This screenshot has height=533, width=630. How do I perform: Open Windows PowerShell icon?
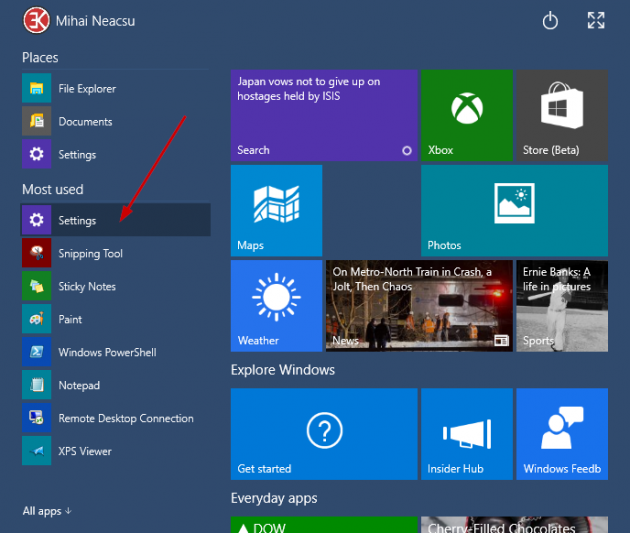[37, 351]
